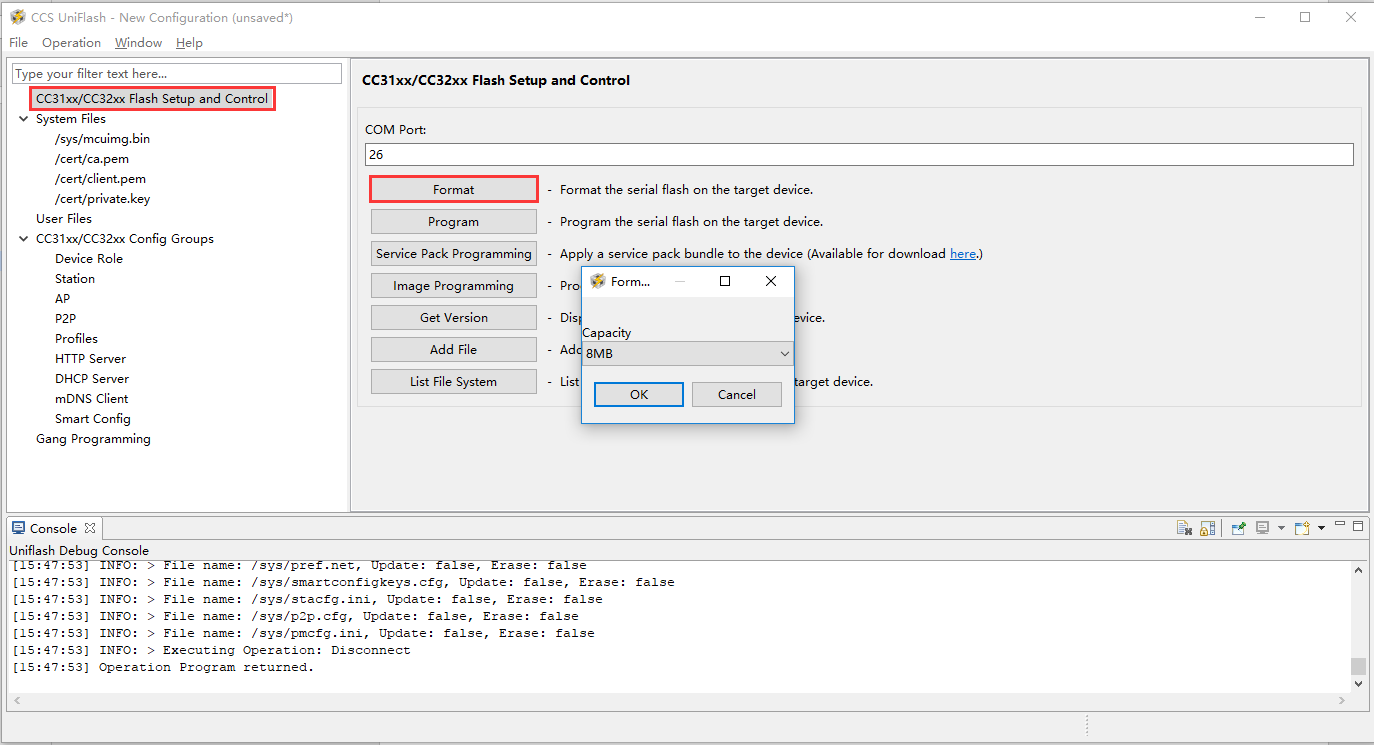Pin the console with the Pin Console icon

(x=1239, y=528)
